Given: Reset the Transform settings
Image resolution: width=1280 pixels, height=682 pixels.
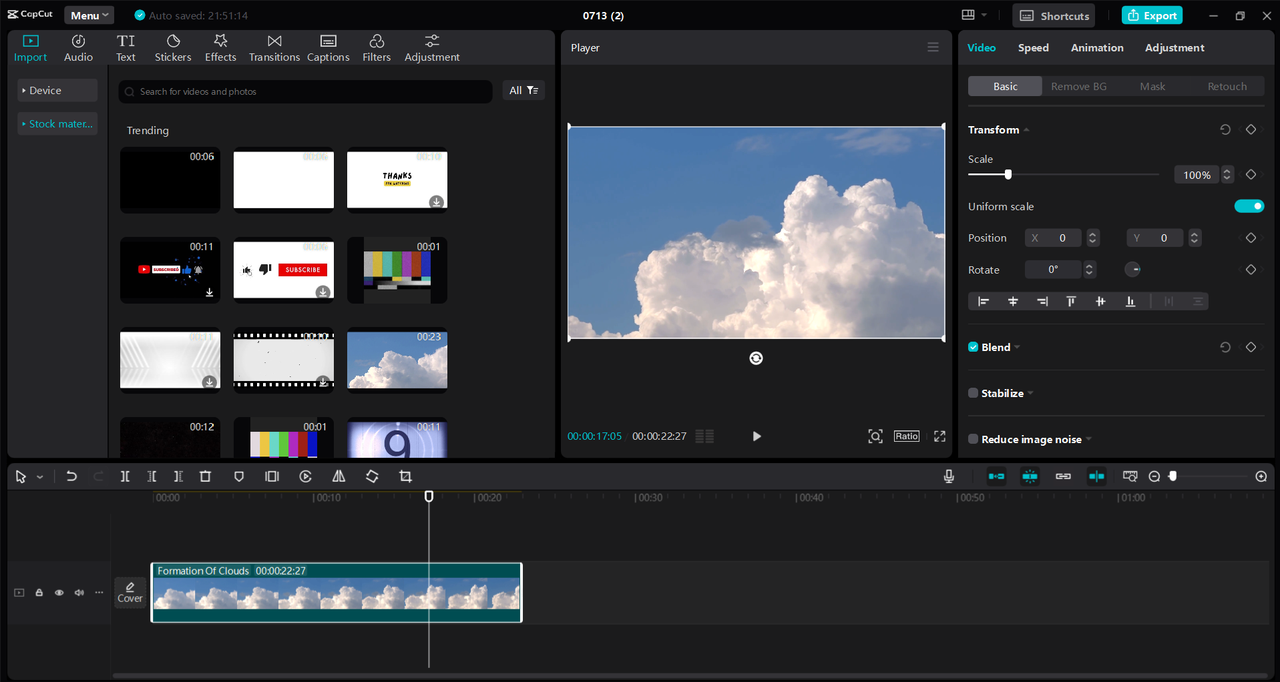Looking at the screenshot, I should point(1225,130).
